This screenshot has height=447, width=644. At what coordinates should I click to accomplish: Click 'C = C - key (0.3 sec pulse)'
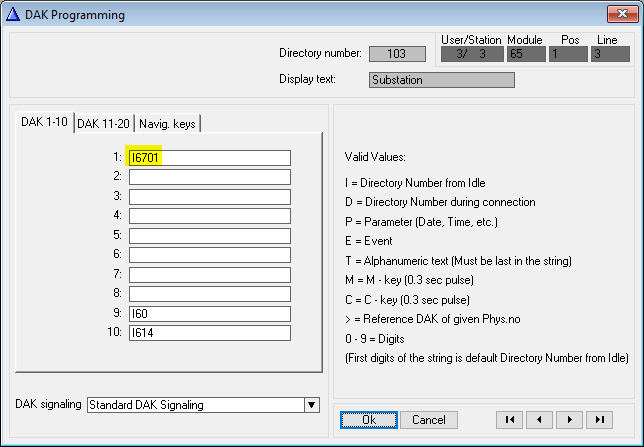coord(407,300)
